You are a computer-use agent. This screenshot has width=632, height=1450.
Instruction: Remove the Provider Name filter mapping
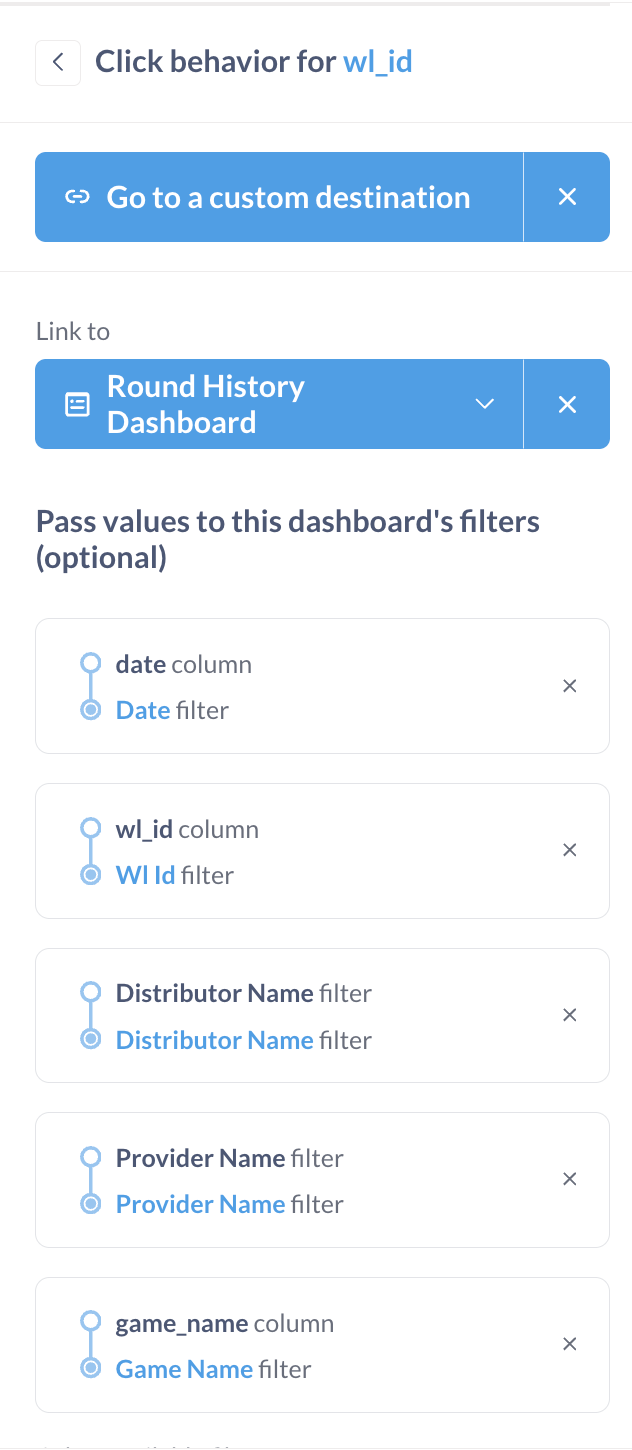(570, 1179)
